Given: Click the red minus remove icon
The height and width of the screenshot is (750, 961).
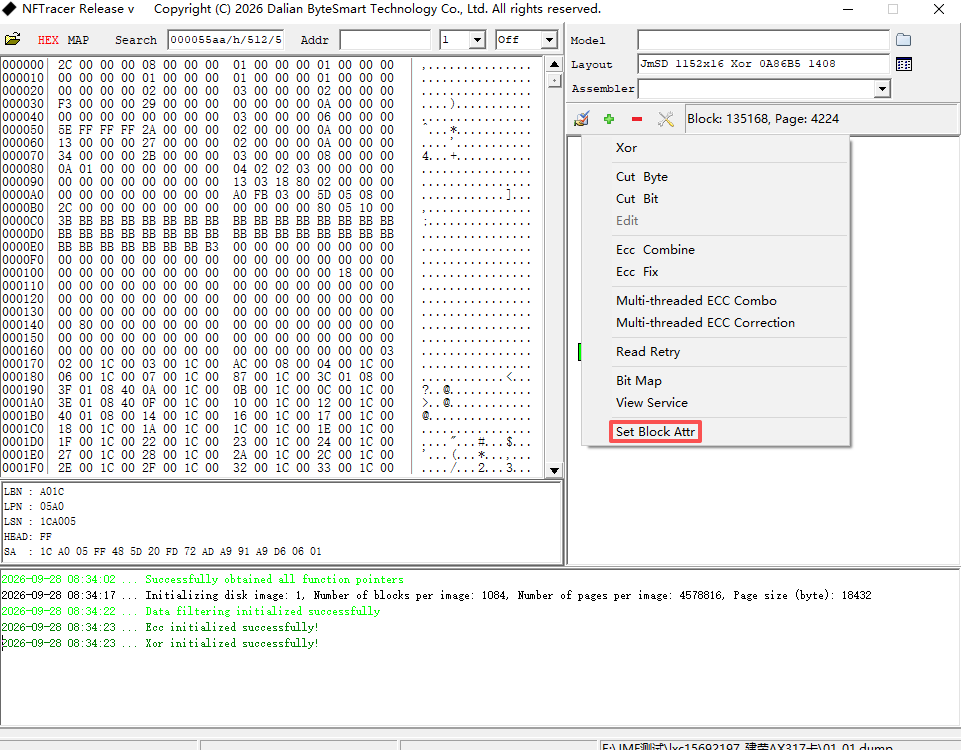Looking at the screenshot, I should tap(637, 119).
